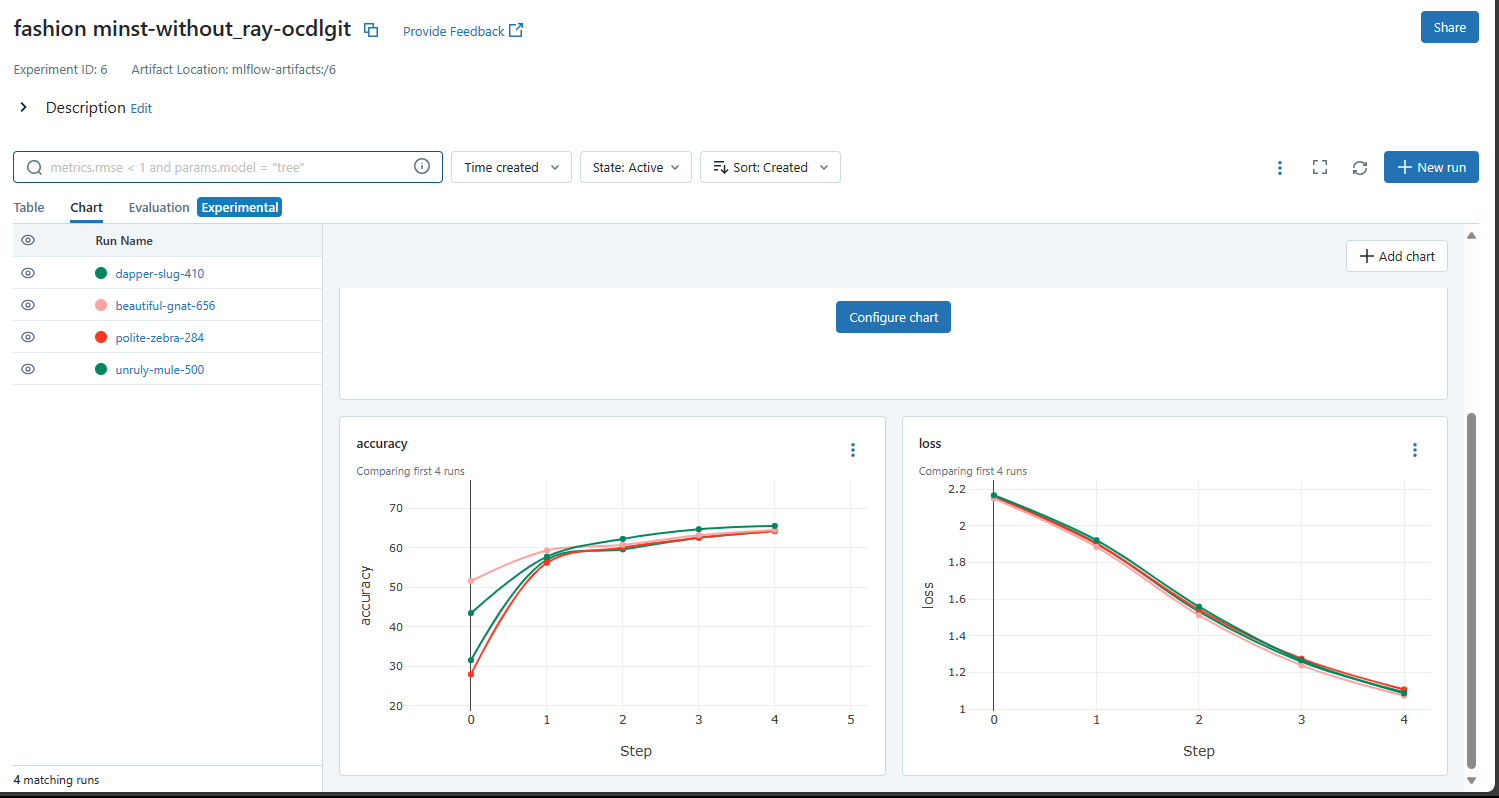Hide the dapper-slug-410 run
The height and width of the screenshot is (798, 1499).
tap(28, 273)
